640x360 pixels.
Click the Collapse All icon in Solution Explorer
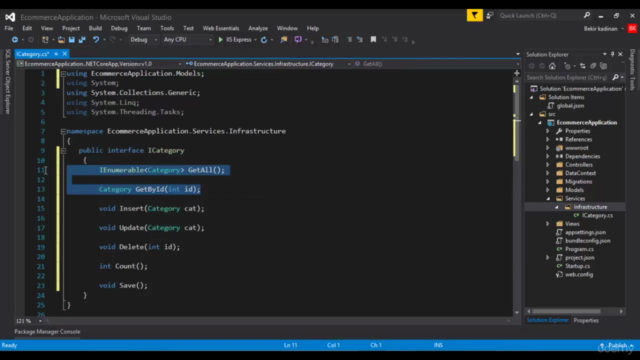[x=593, y=66]
